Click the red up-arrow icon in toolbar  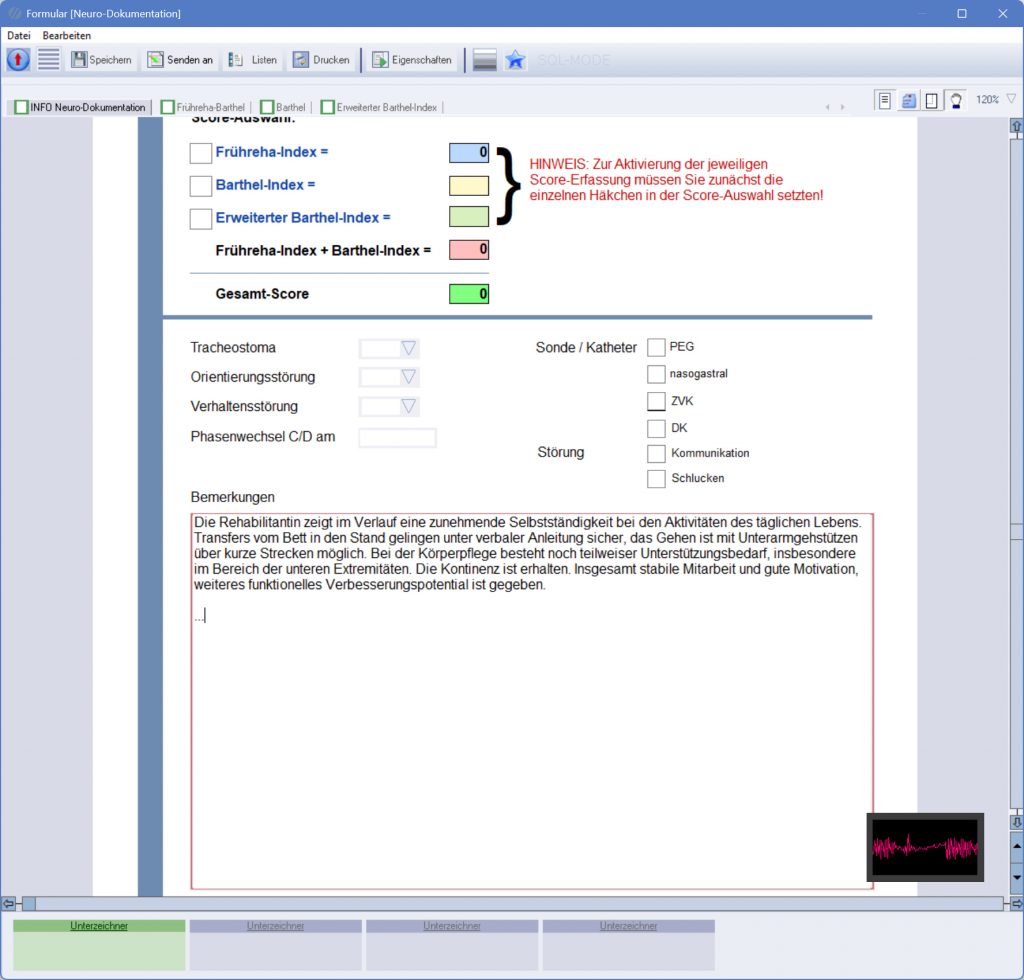click(x=18, y=60)
